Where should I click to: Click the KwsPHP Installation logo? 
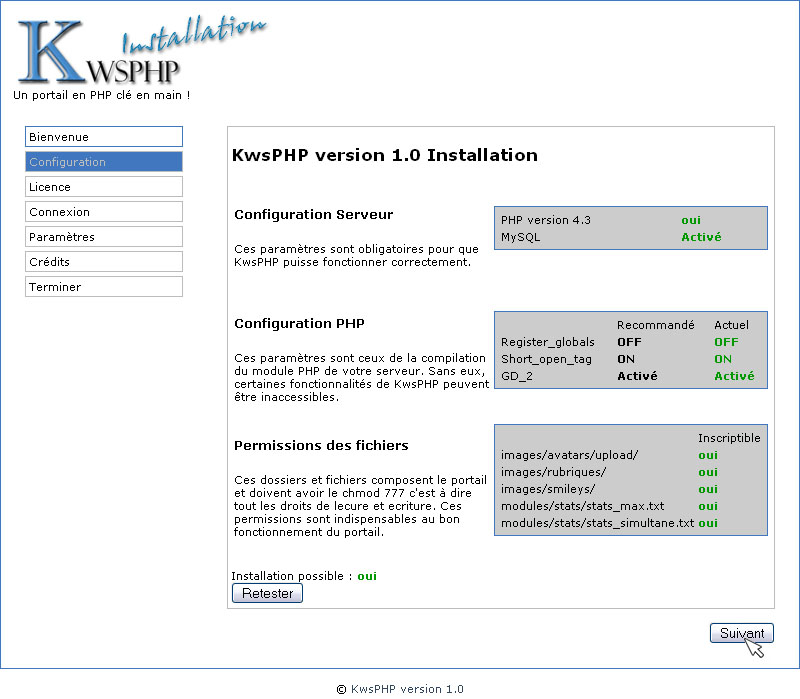click(141, 51)
